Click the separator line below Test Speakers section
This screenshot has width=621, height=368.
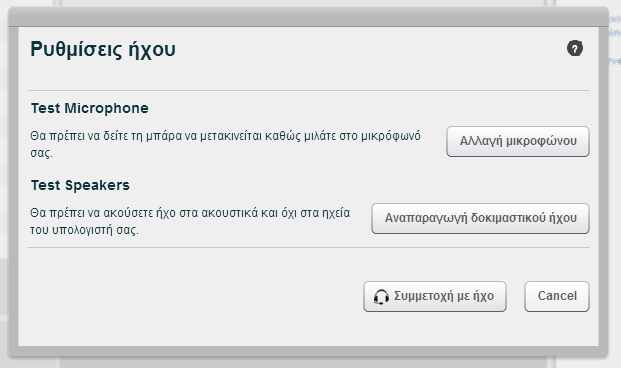[x=308, y=248]
